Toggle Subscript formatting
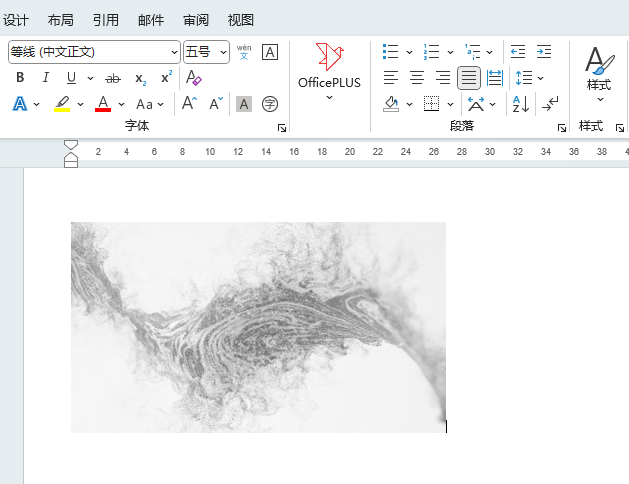The height and width of the screenshot is (484, 629). 140,78
